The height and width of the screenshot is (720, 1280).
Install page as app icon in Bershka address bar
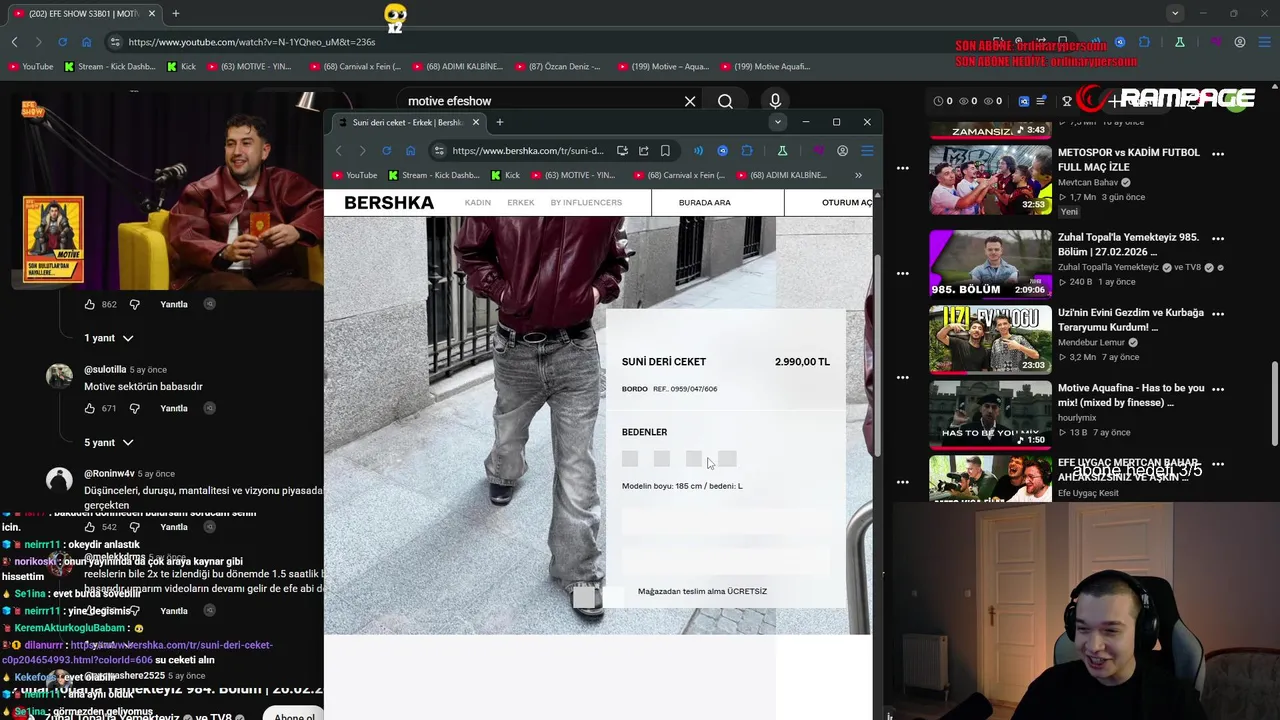pos(622,151)
